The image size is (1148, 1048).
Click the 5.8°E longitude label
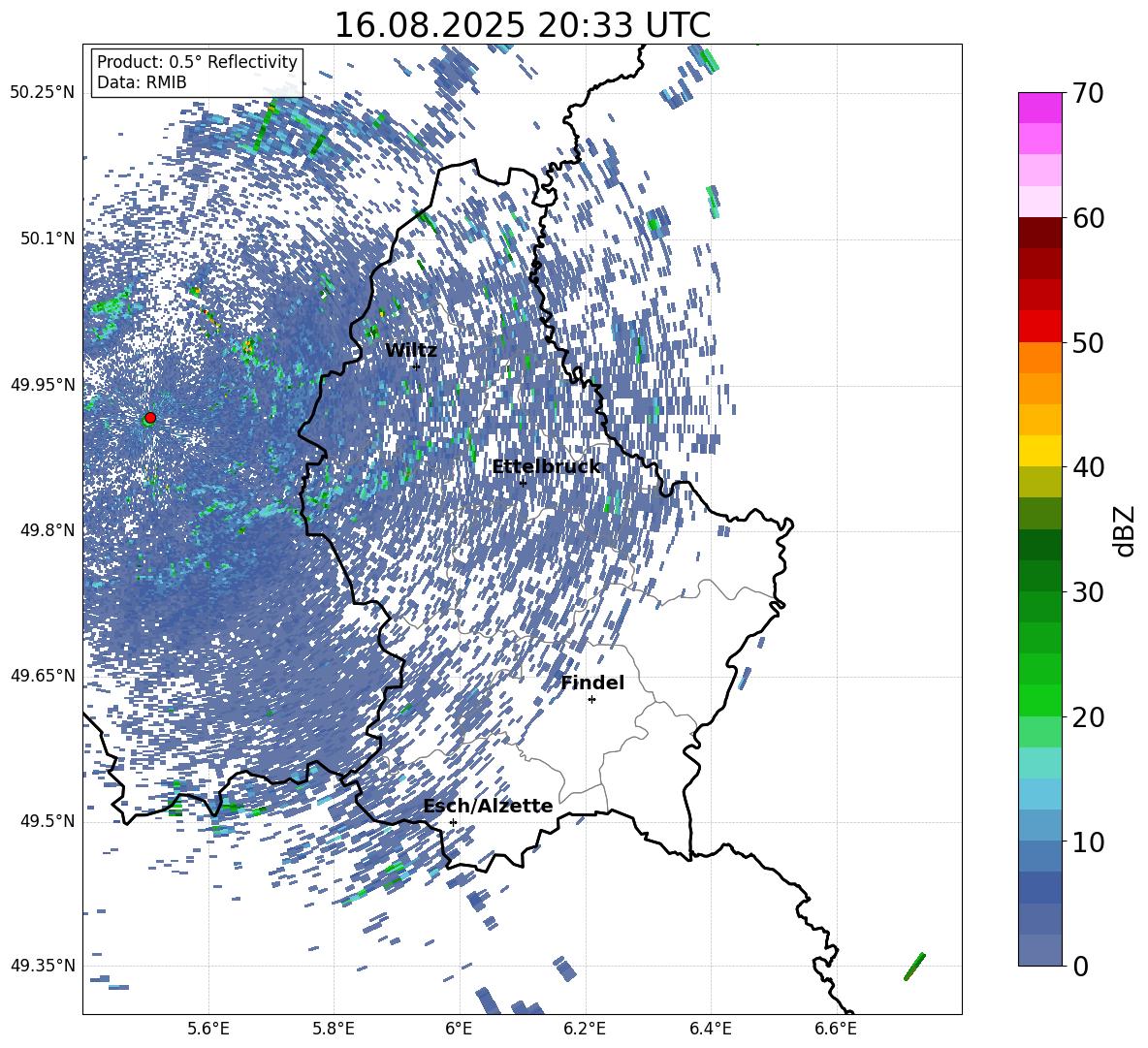coord(334,1029)
